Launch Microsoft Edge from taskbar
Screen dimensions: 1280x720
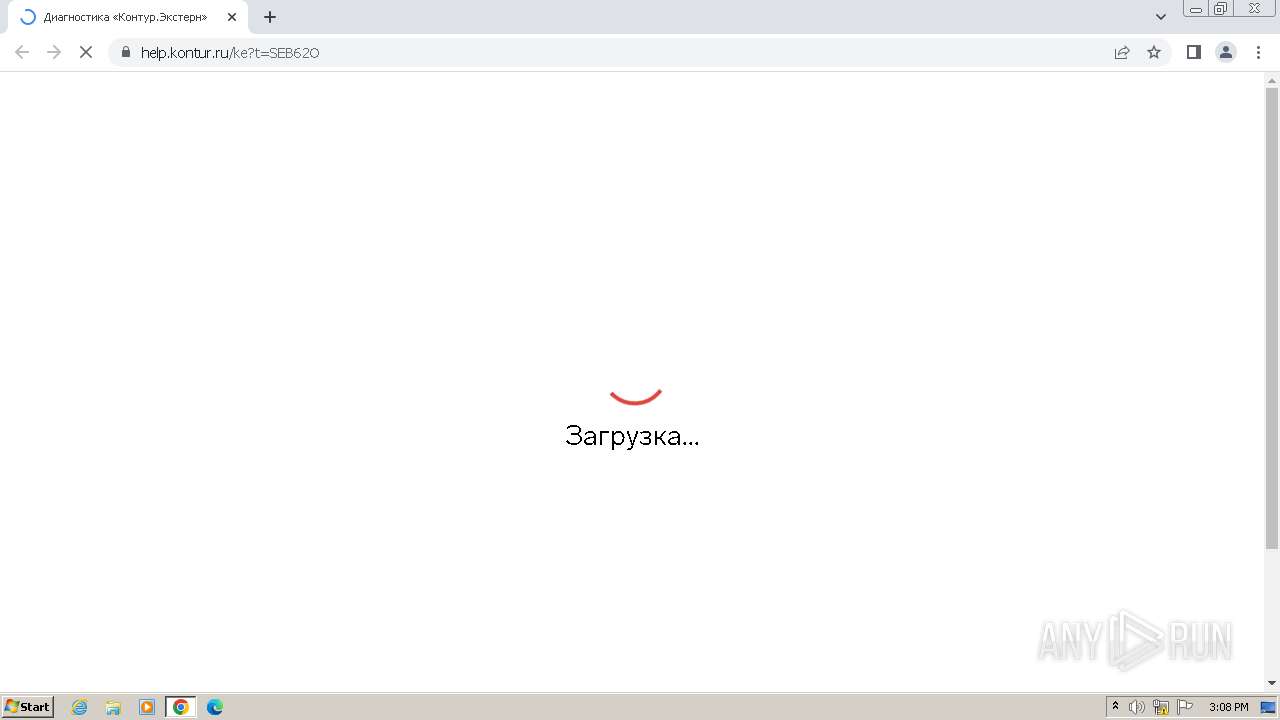point(215,707)
